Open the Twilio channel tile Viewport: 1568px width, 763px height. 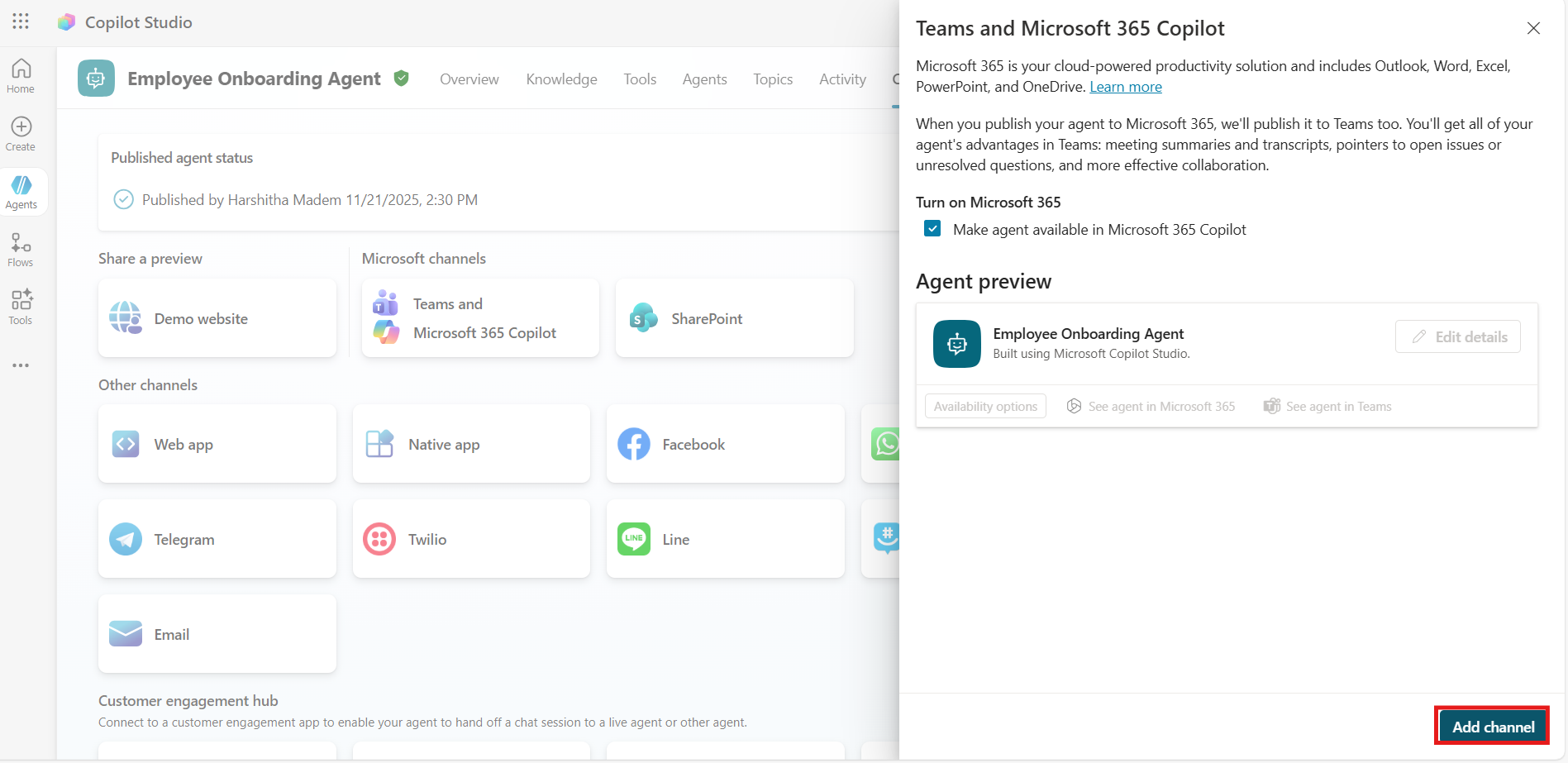point(471,539)
